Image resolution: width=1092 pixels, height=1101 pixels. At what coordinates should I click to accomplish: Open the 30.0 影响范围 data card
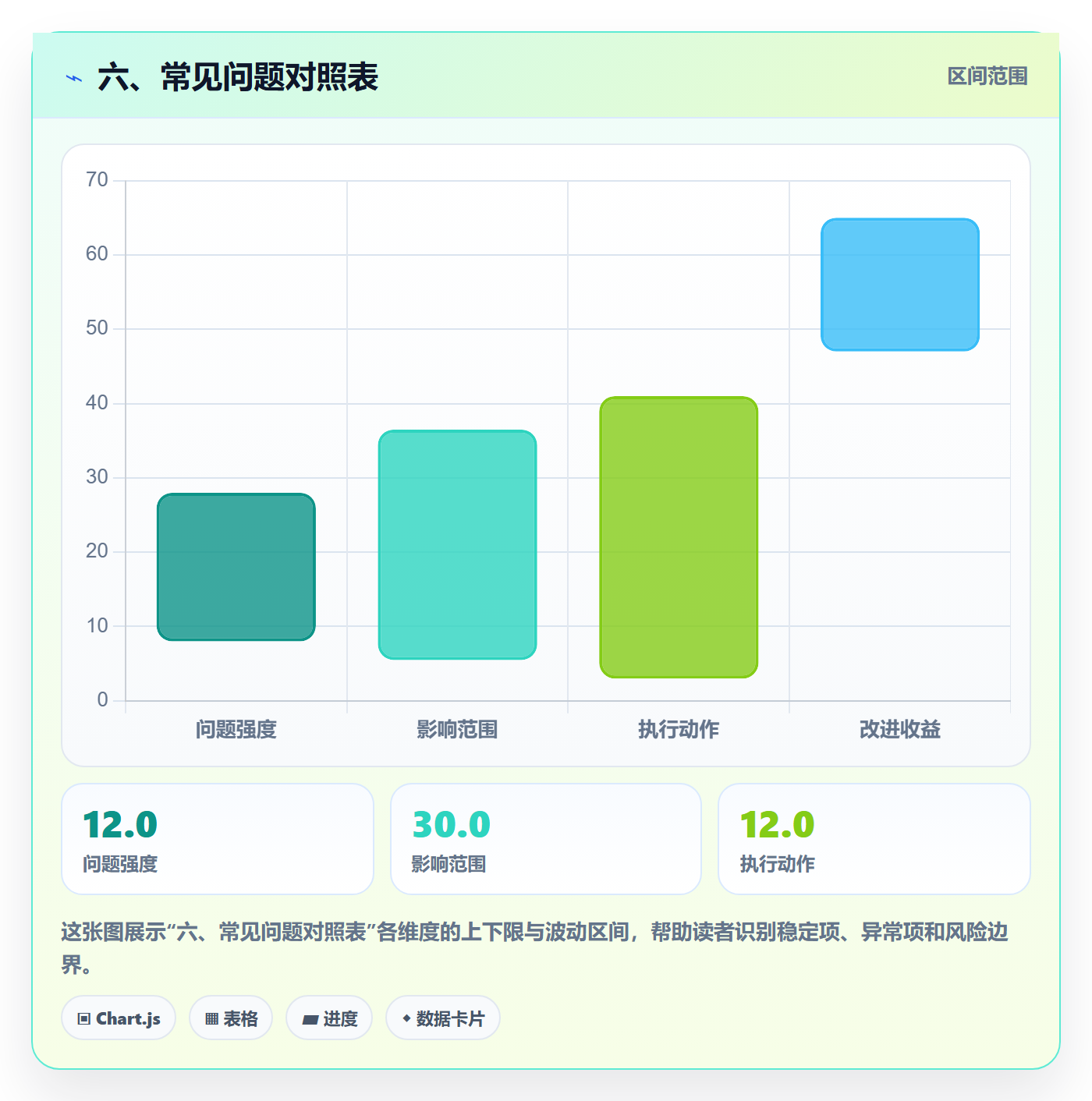[x=546, y=839]
